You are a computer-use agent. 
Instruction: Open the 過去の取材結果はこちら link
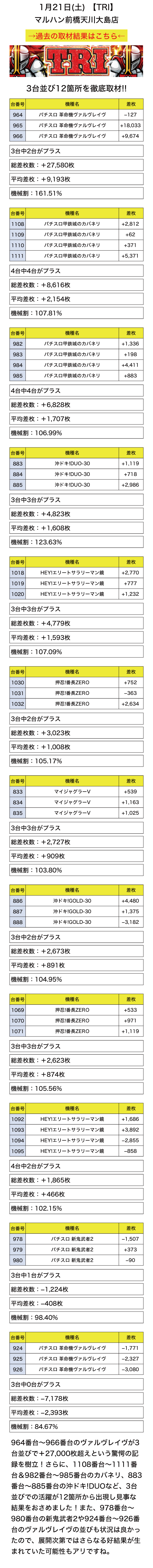tap(76, 36)
